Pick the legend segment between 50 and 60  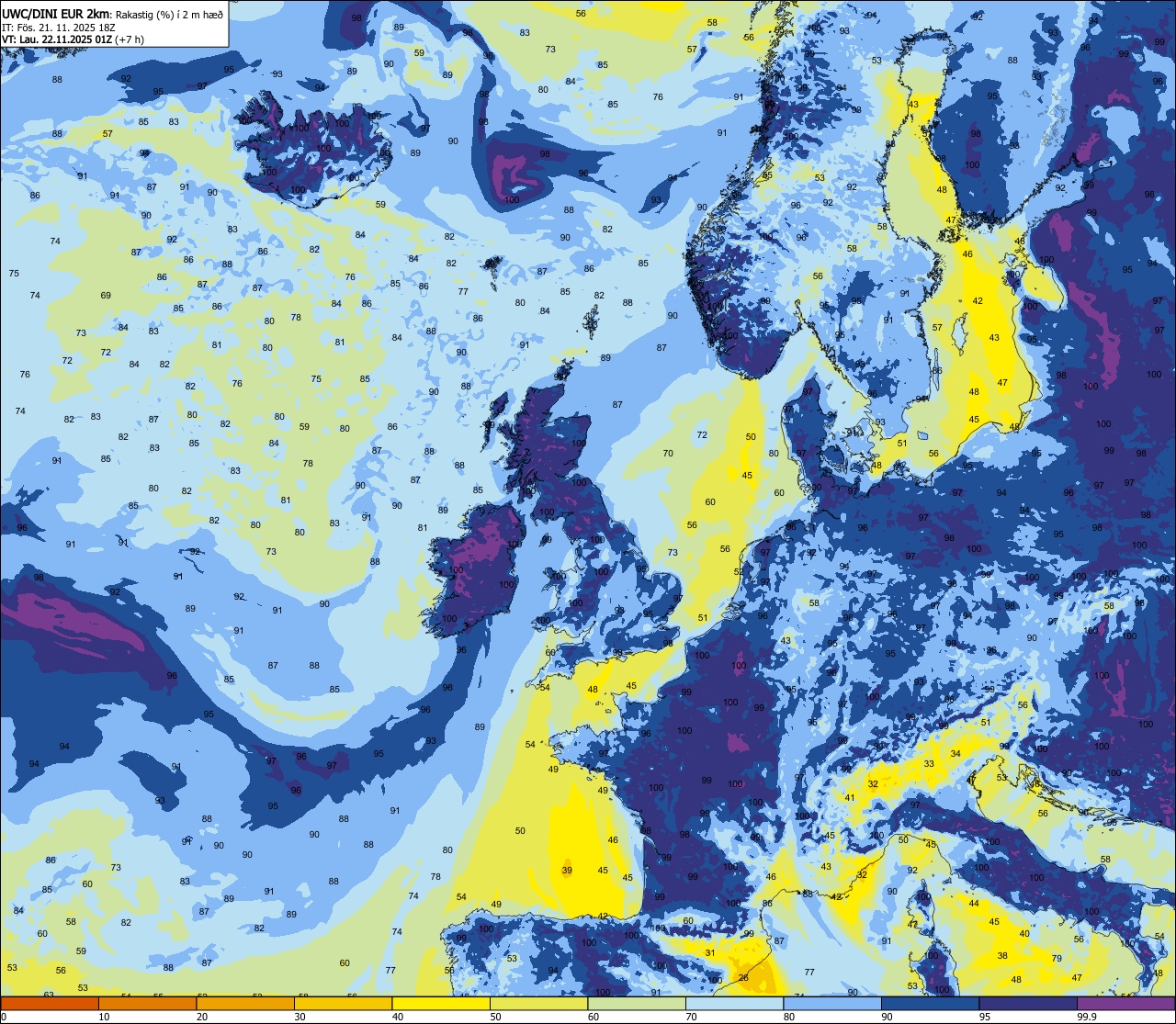click(538, 1003)
